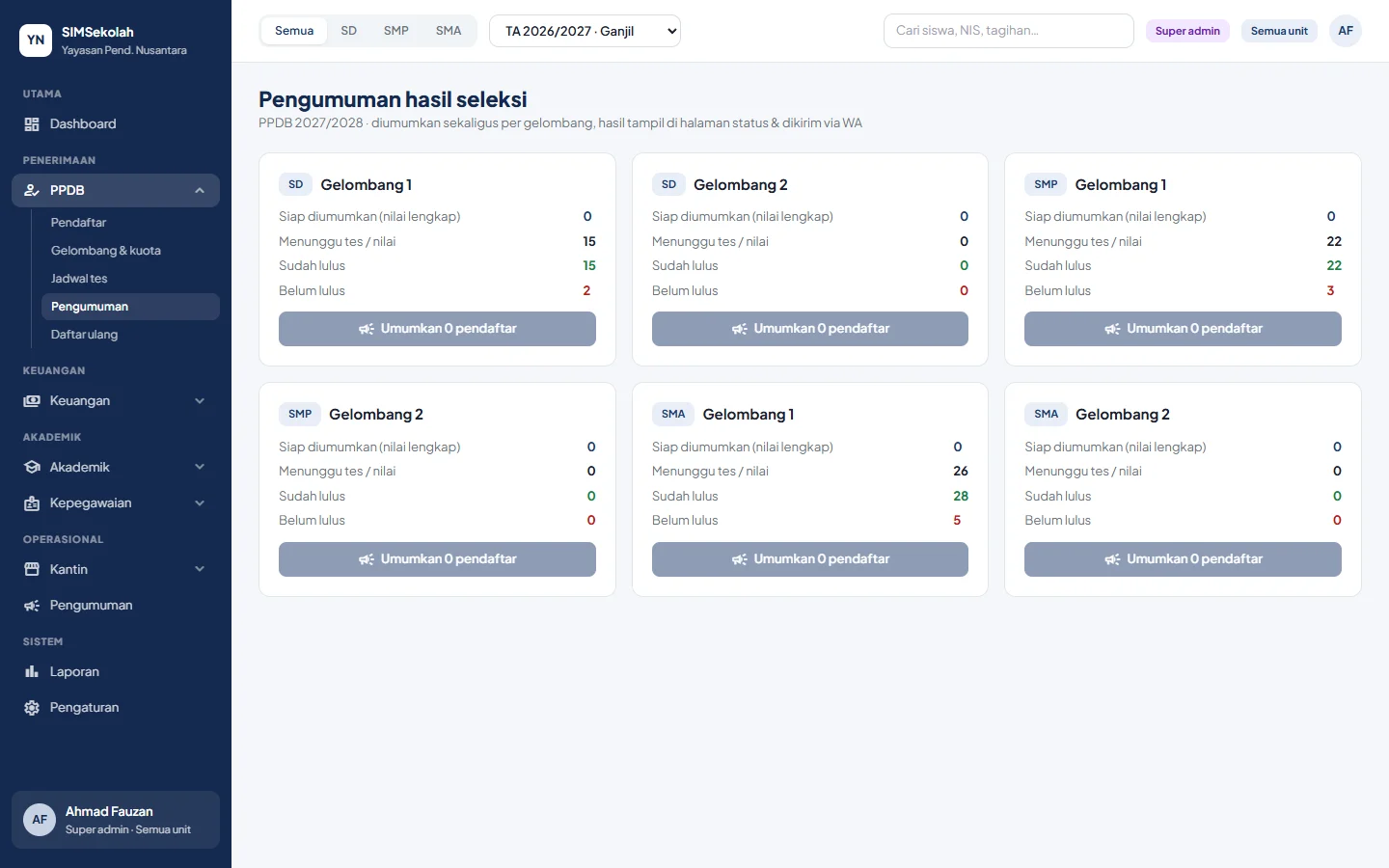This screenshot has width=1389, height=868.
Task: Go to Gelombang & kuota
Action: pos(130,251)
